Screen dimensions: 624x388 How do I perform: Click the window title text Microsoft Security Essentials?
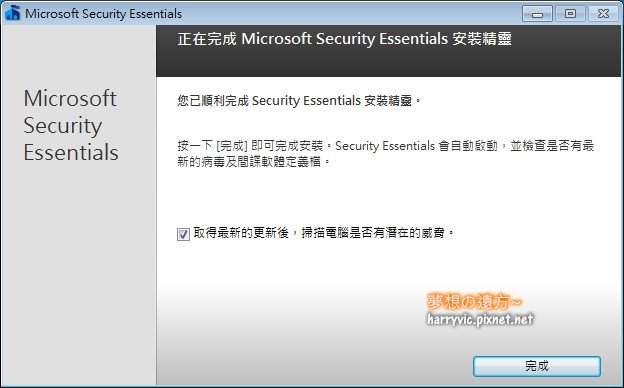tap(103, 14)
